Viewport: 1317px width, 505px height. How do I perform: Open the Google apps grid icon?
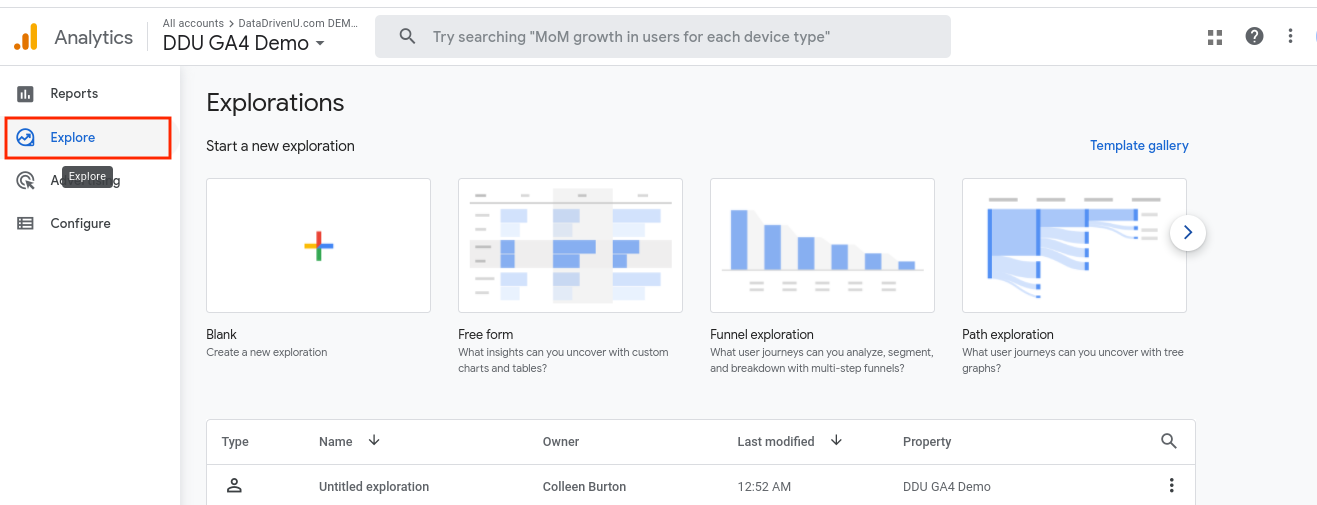click(1215, 37)
